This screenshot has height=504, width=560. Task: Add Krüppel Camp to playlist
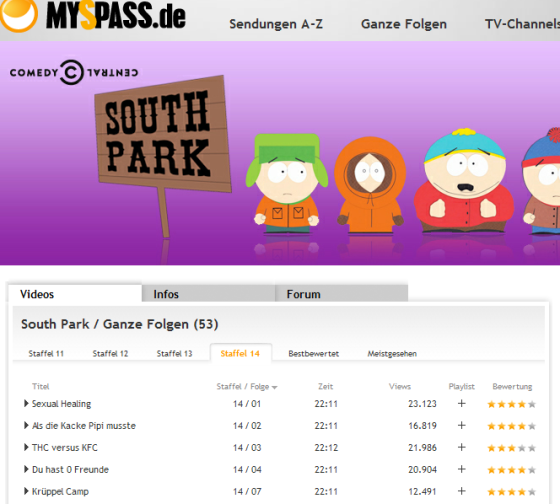(461, 491)
